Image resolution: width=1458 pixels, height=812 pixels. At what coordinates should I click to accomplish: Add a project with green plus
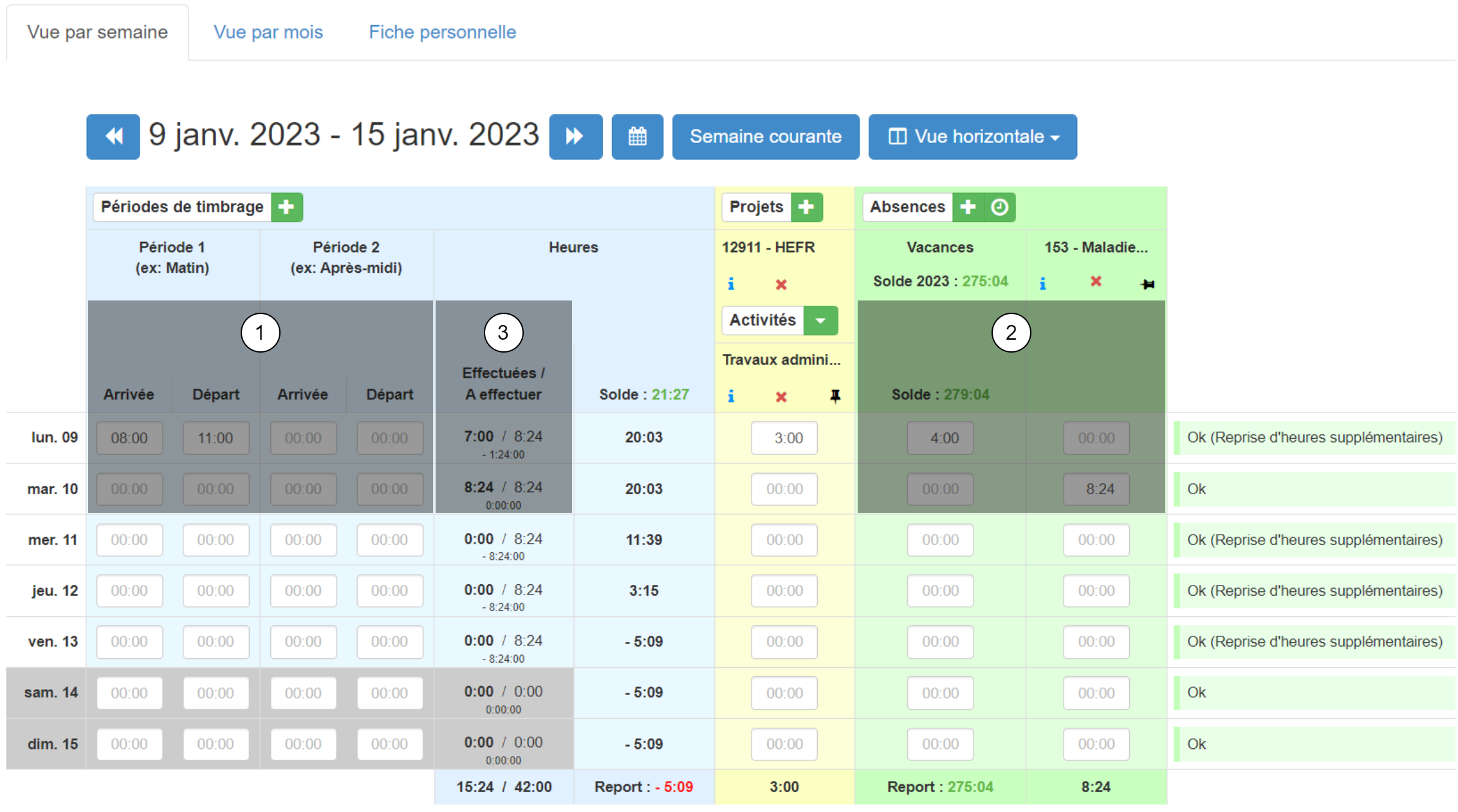pos(806,207)
